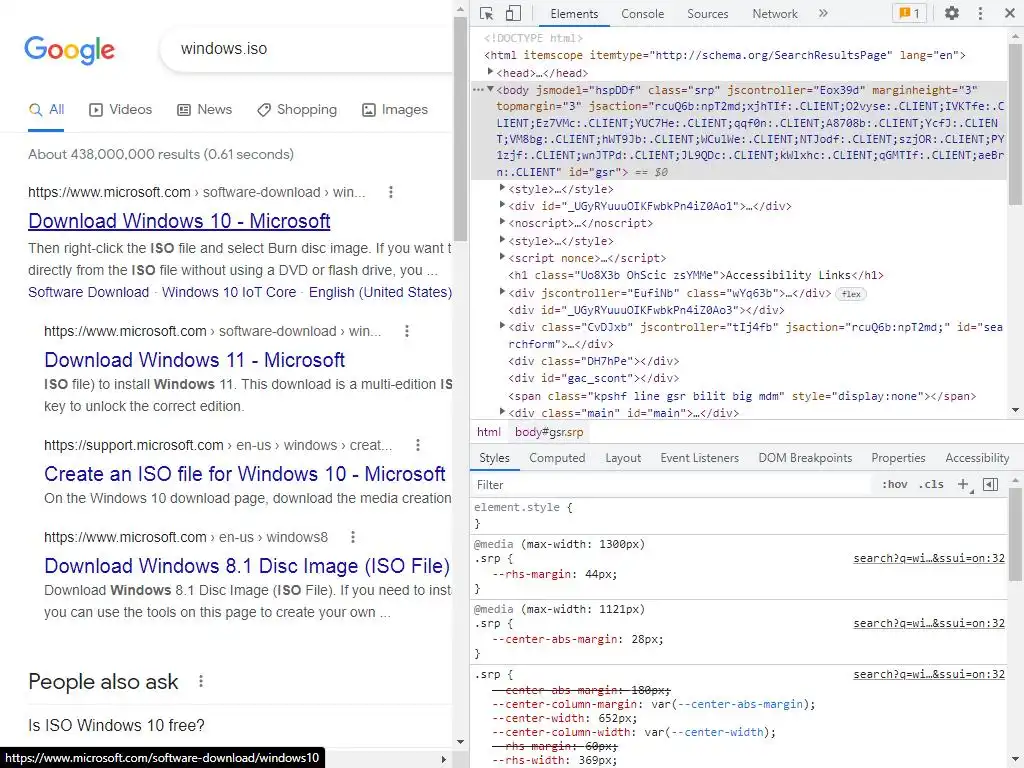
Task: Toggle .cls element classes panel
Action: pyautogui.click(x=931, y=485)
